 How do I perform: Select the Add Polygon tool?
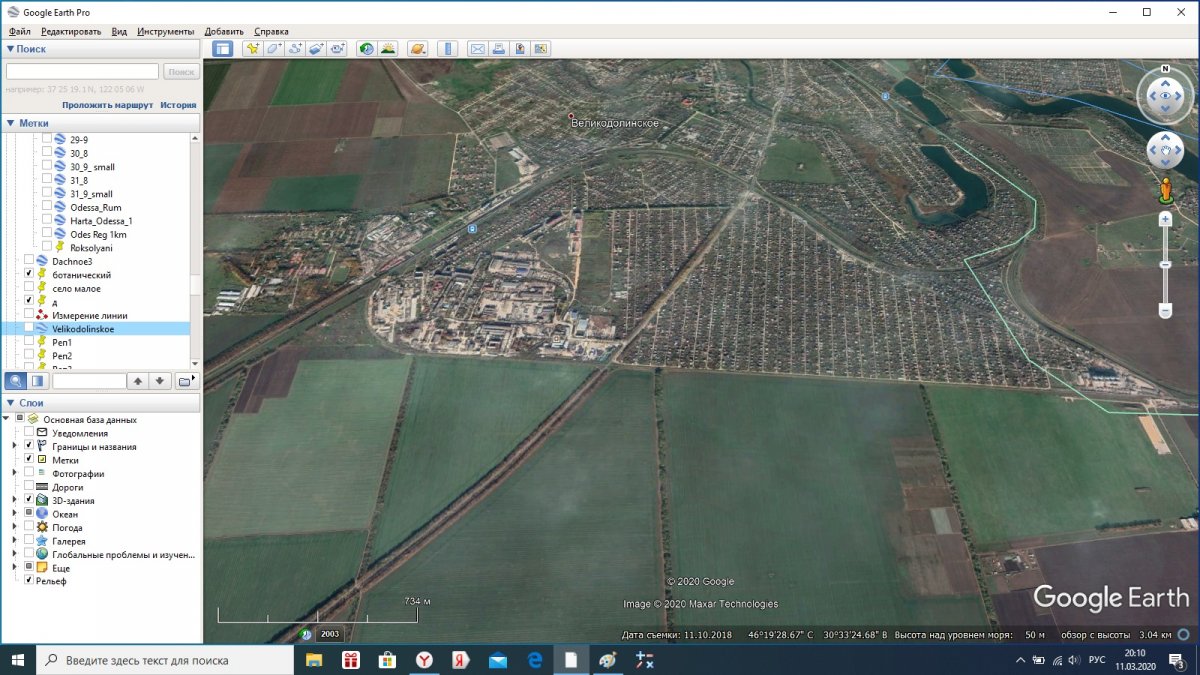coord(273,48)
